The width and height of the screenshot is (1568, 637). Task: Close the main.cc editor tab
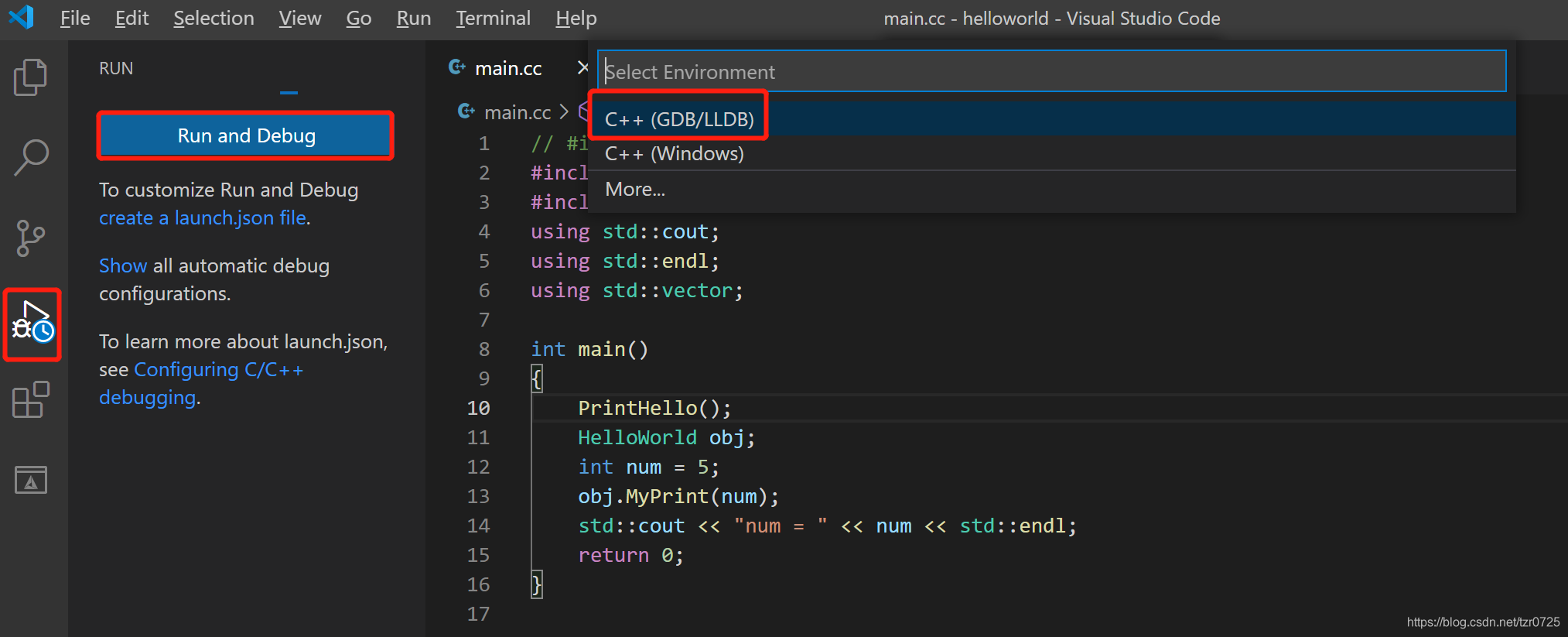(582, 68)
